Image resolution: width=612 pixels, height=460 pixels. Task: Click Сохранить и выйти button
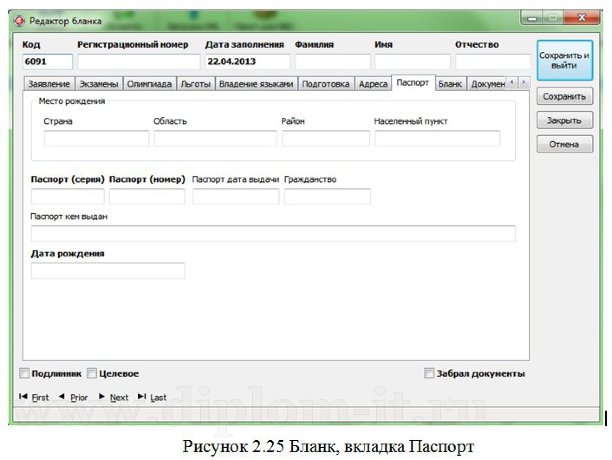564,60
